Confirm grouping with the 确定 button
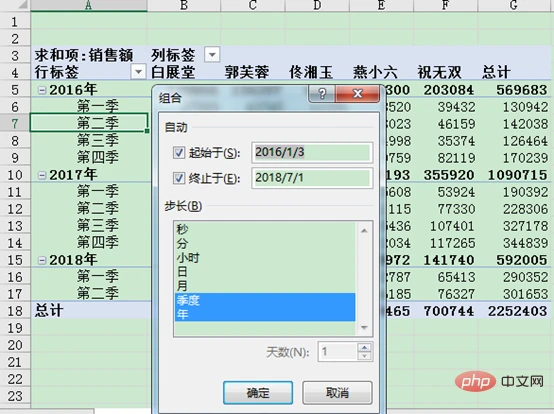This screenshot has height=414, width=554. click(x=258, y=392)
